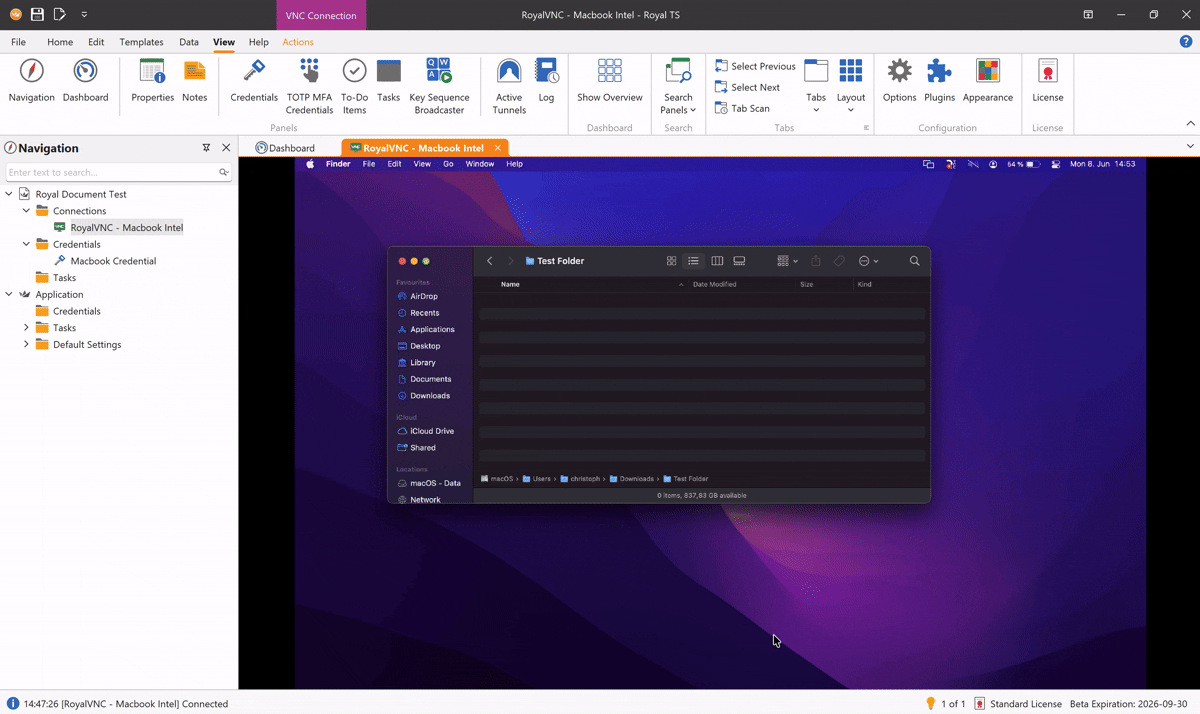Open the Finder group-by dropdown
Viewport: 1200px width, 714px height.
pos(787,261)
